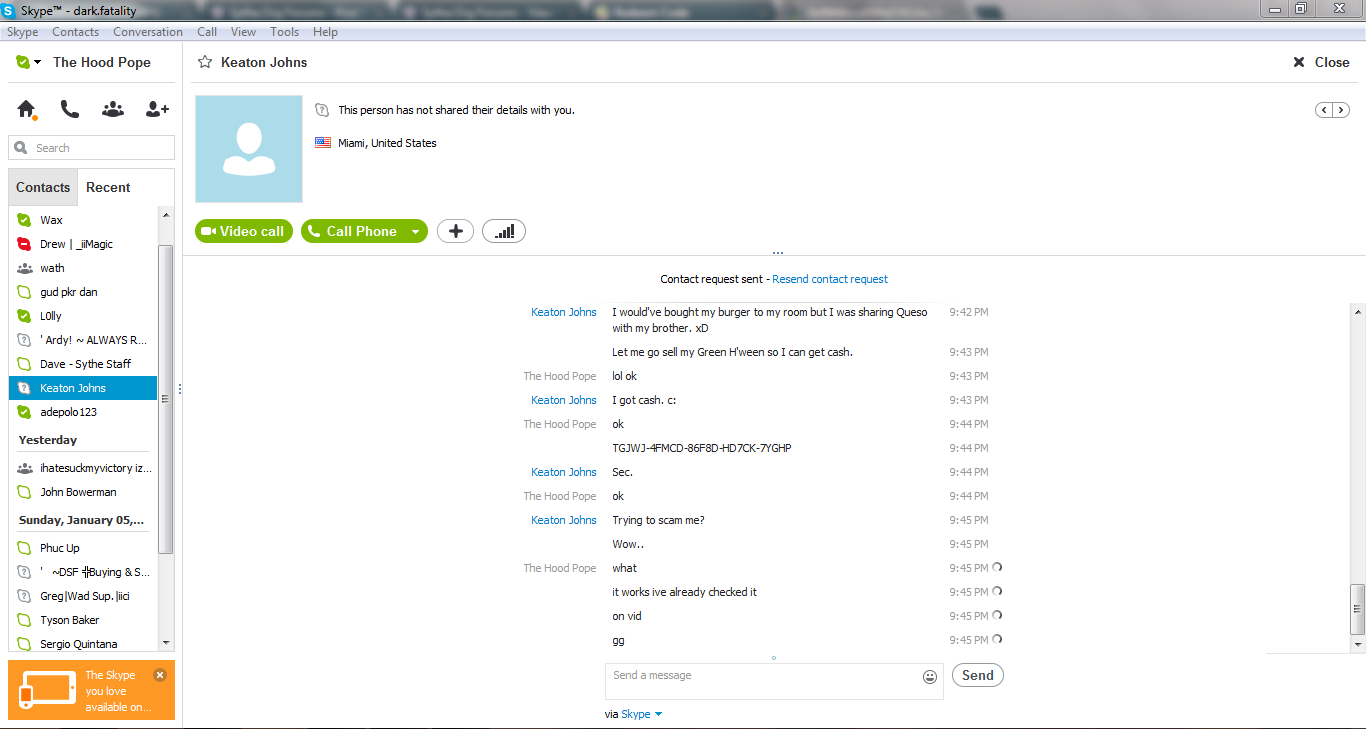1366x729 pixels.
Task: Click Wax's online status icon
Action: point(25,220)
